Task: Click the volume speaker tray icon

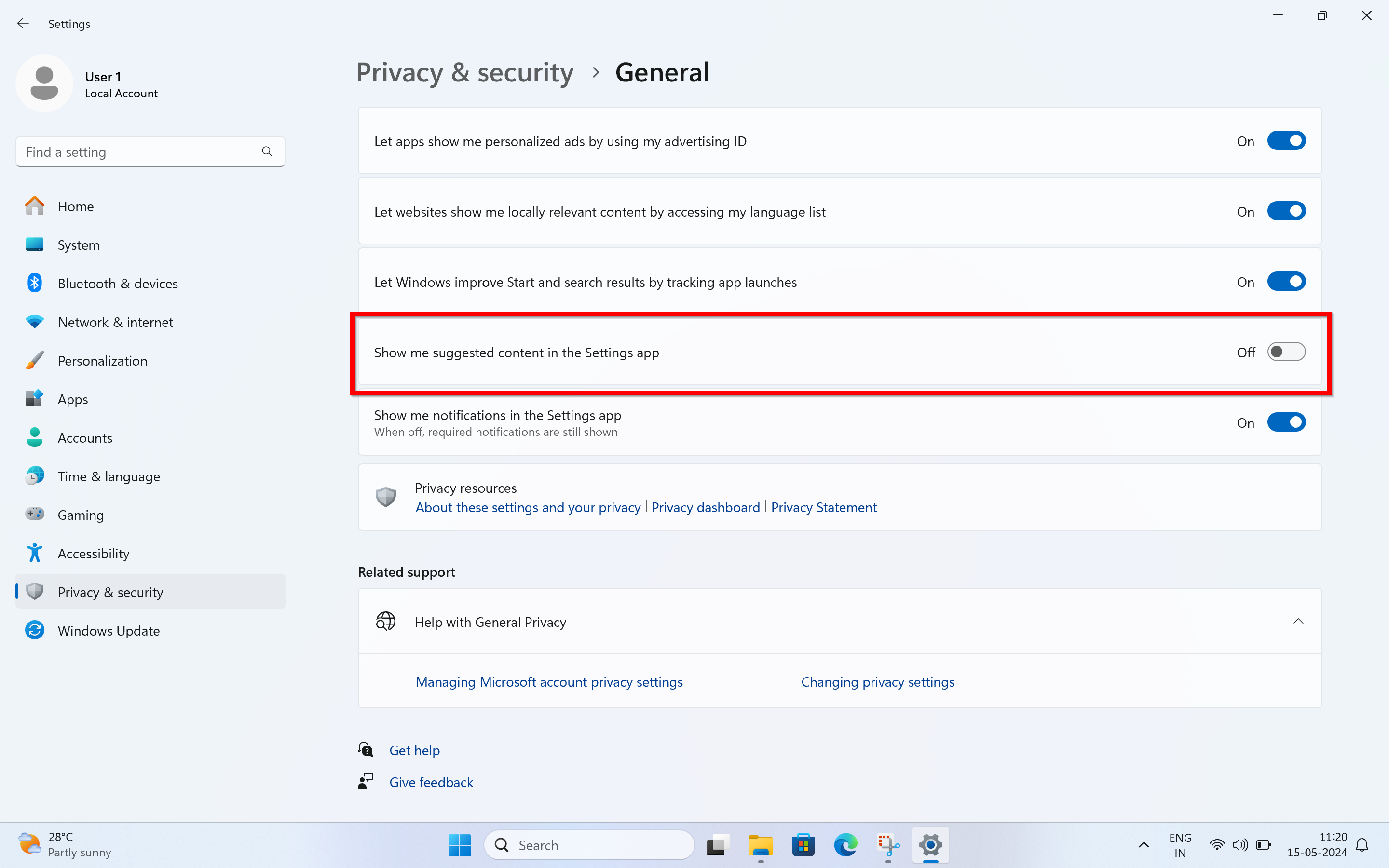Action: (x=1240, y=845)
